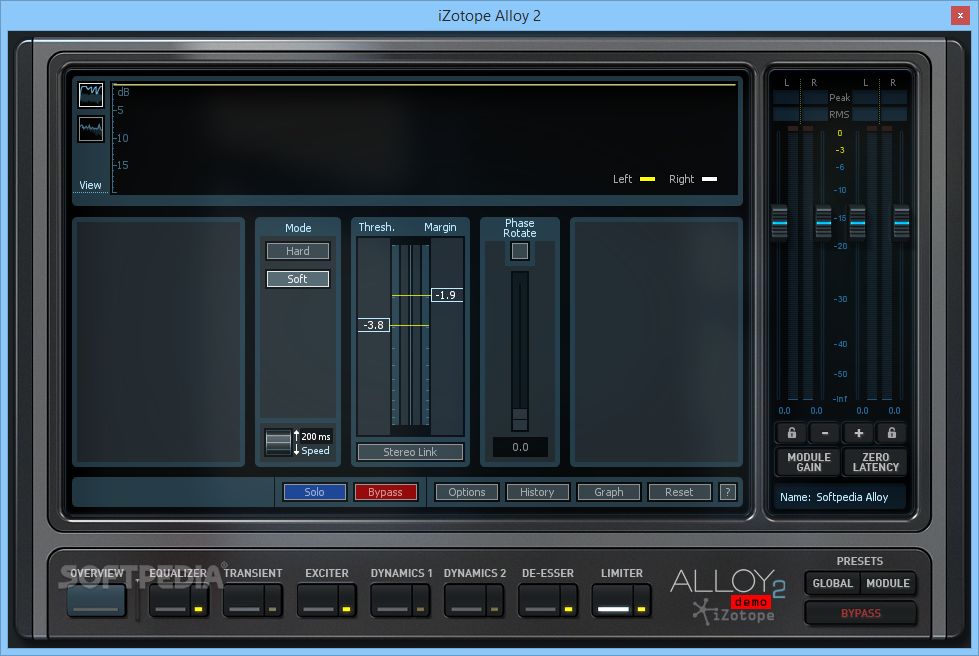
Task: Open the Options dialog
Action: tap(466, 492)
